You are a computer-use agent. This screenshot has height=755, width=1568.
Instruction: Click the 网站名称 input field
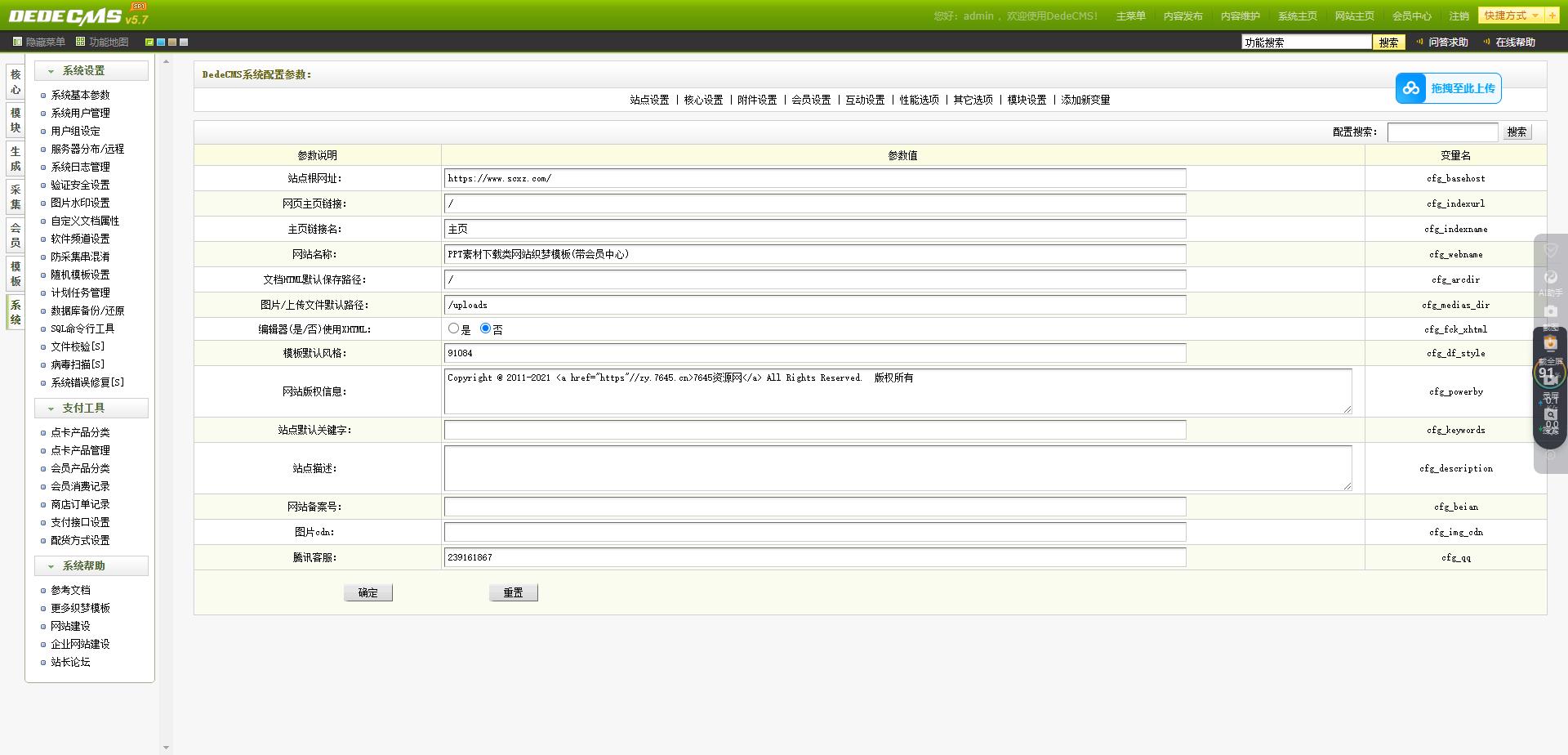[814, 254]
